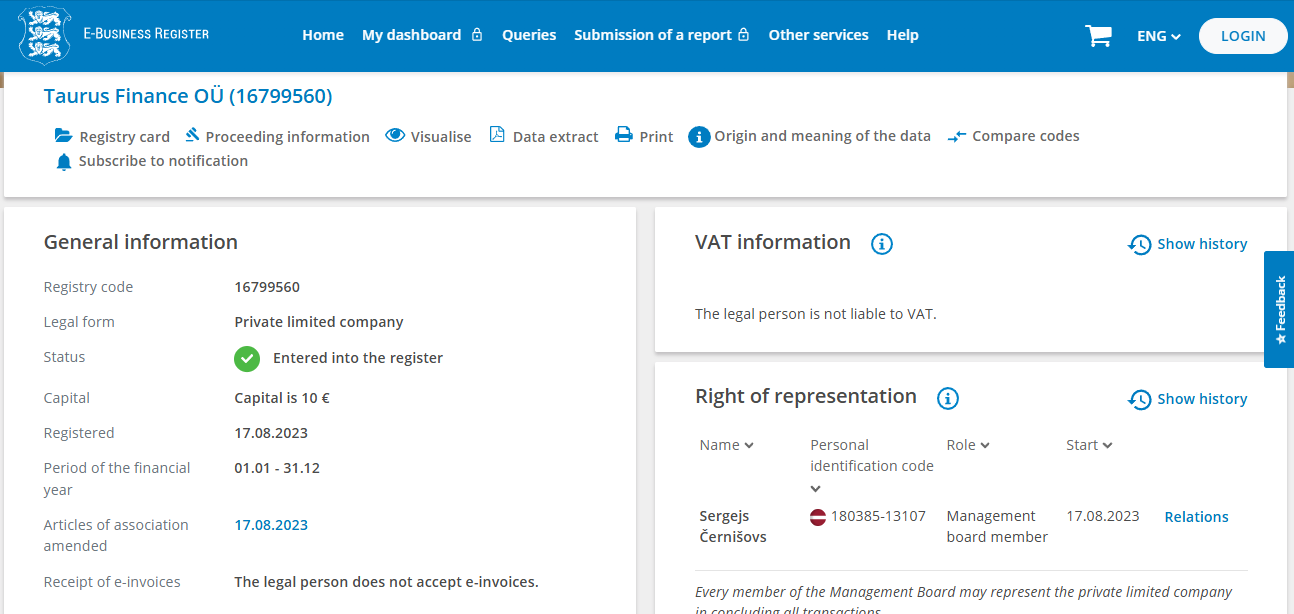Sort by the Start column chevron
The height and width of the screenshot is (614, 1294).
point(1107,446)
